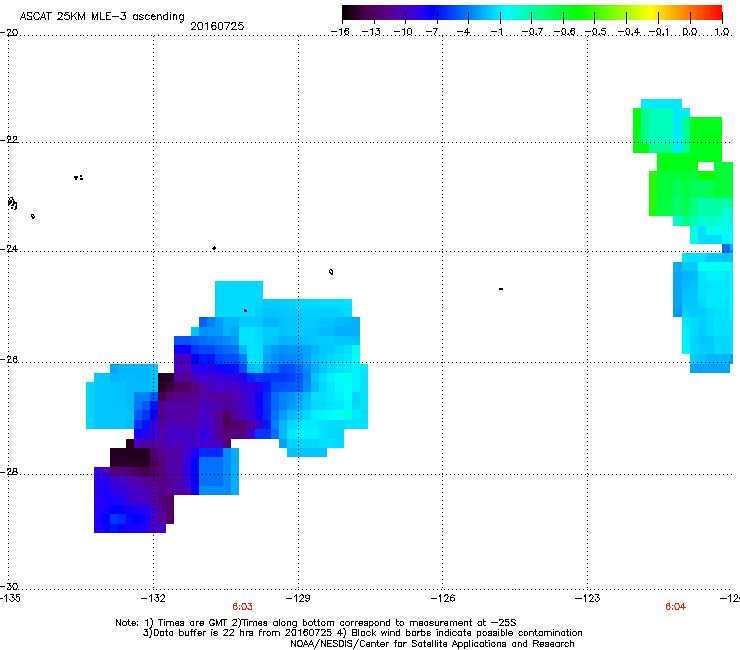Click the -16 color bar label
Screen dimensions: 740x650
coord(340,32)
